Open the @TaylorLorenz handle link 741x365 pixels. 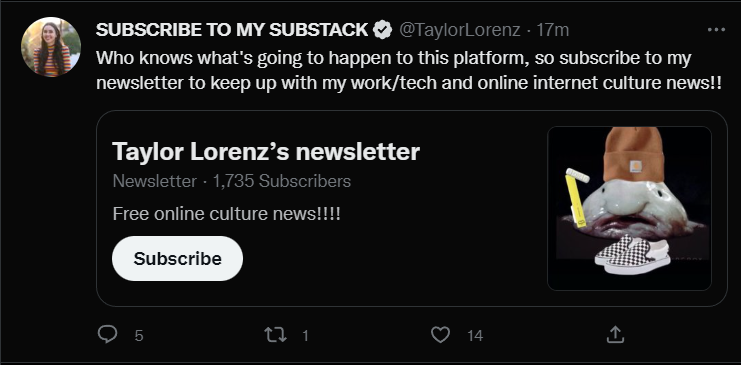click(459, 30)
